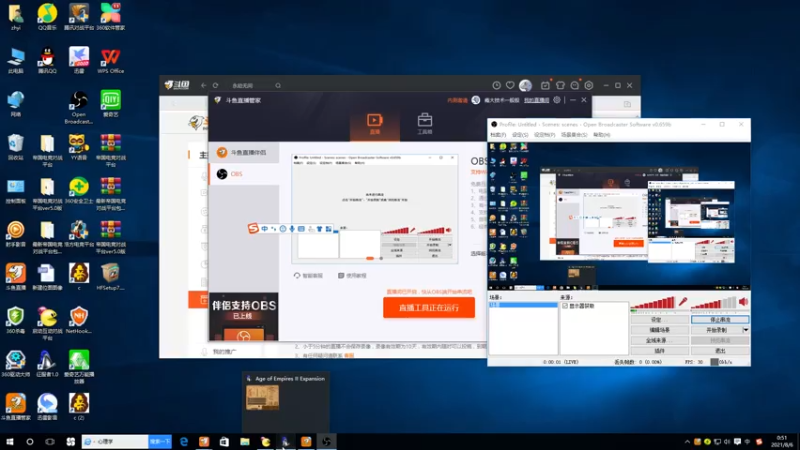Open the 场景集合(S) menu in OBS
The height and width of the screenshot is (450, 800).
click(x=574, y=135)
